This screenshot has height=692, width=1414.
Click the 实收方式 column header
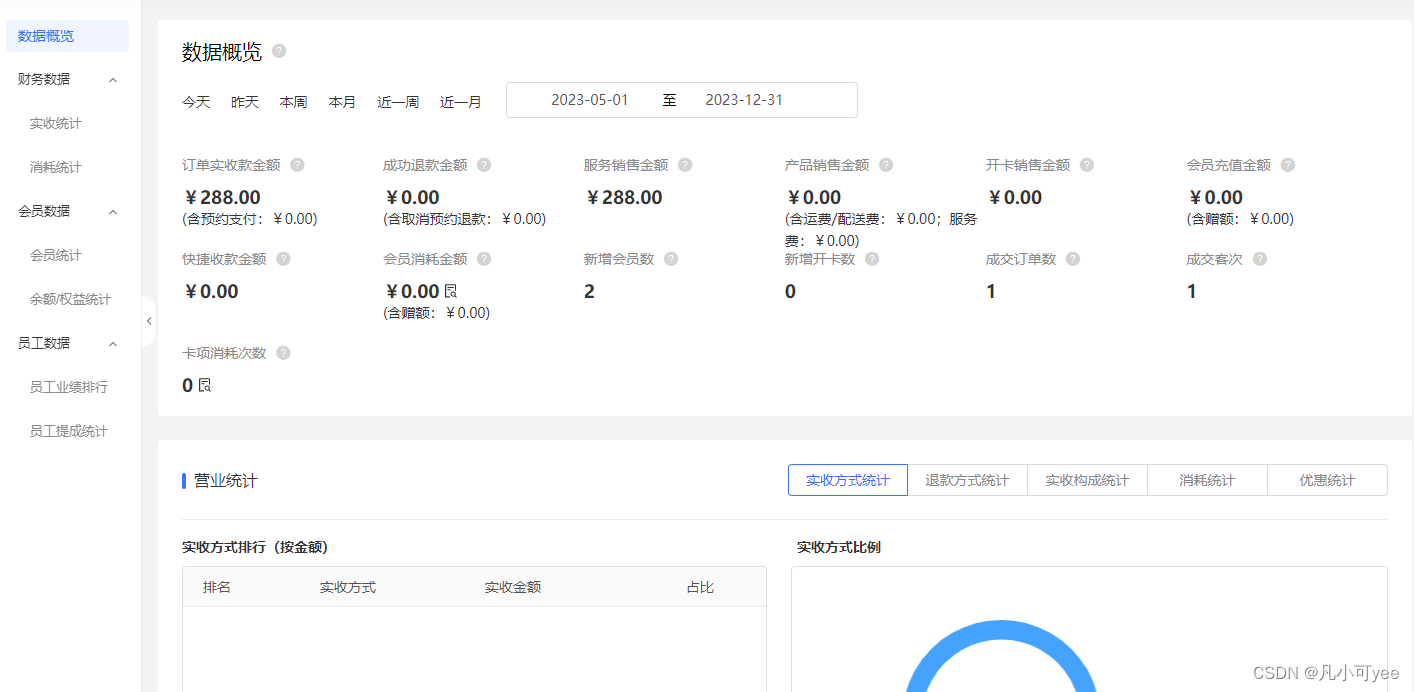tap(348, 587)
